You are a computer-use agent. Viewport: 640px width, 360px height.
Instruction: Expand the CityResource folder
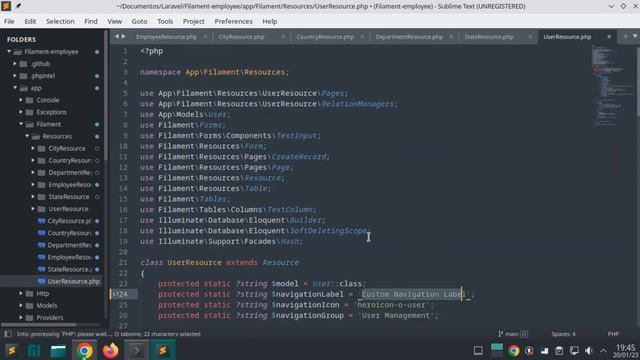33,148
